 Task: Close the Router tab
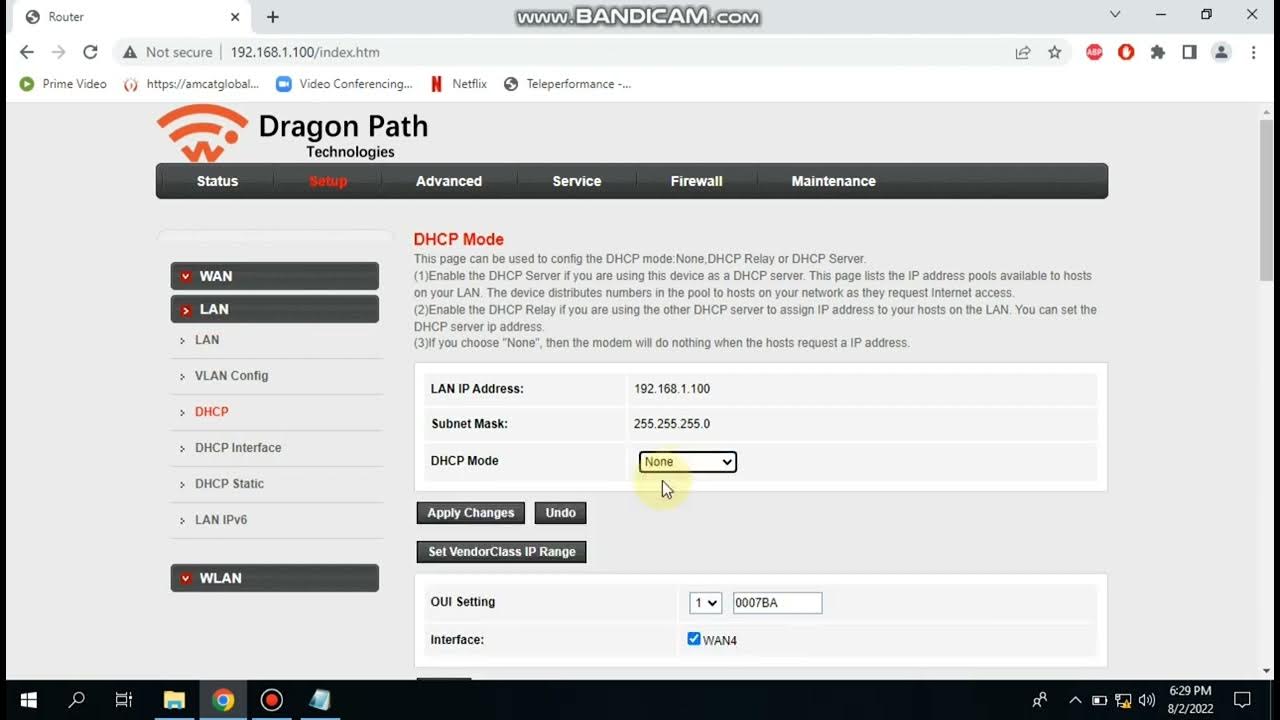click(x=235, y=17)
